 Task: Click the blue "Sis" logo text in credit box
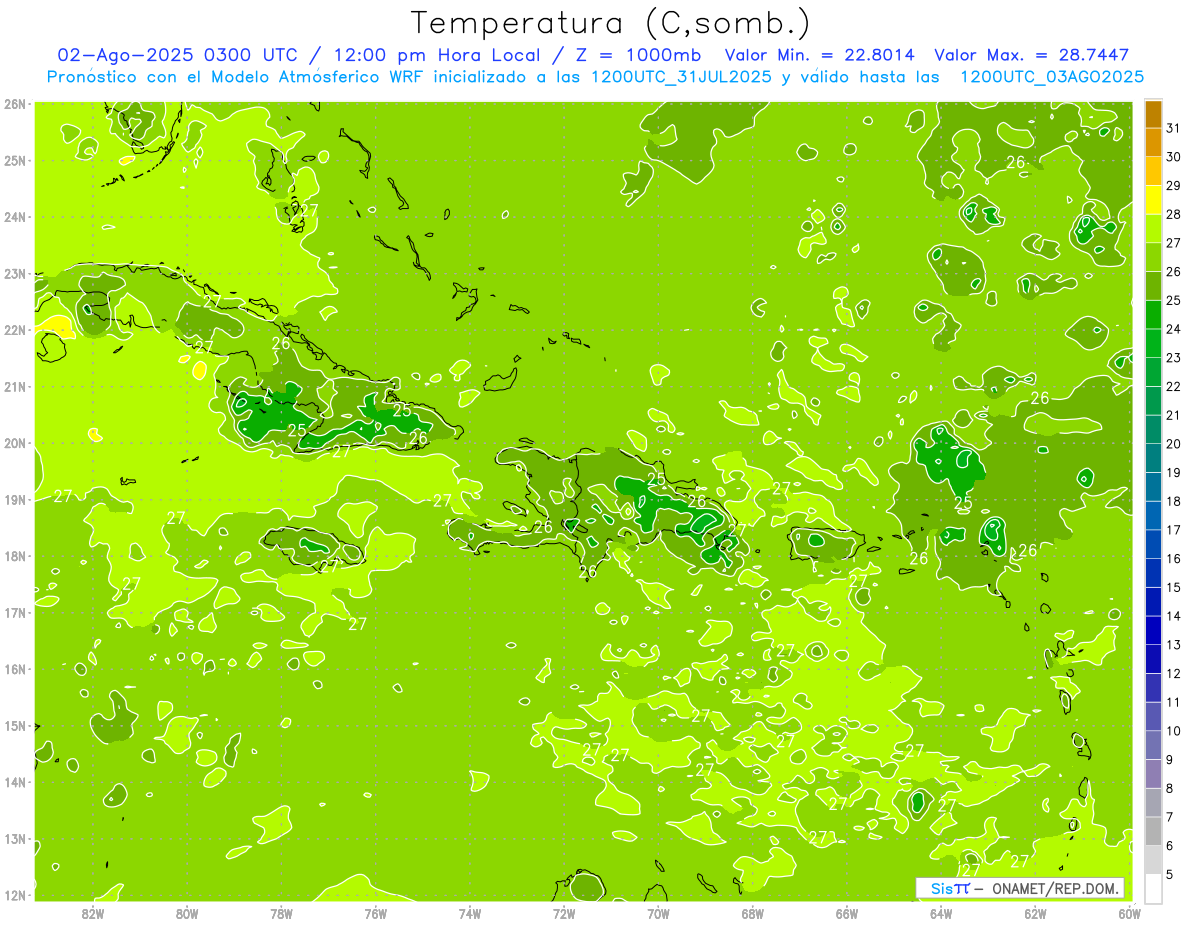pos(941,888)
